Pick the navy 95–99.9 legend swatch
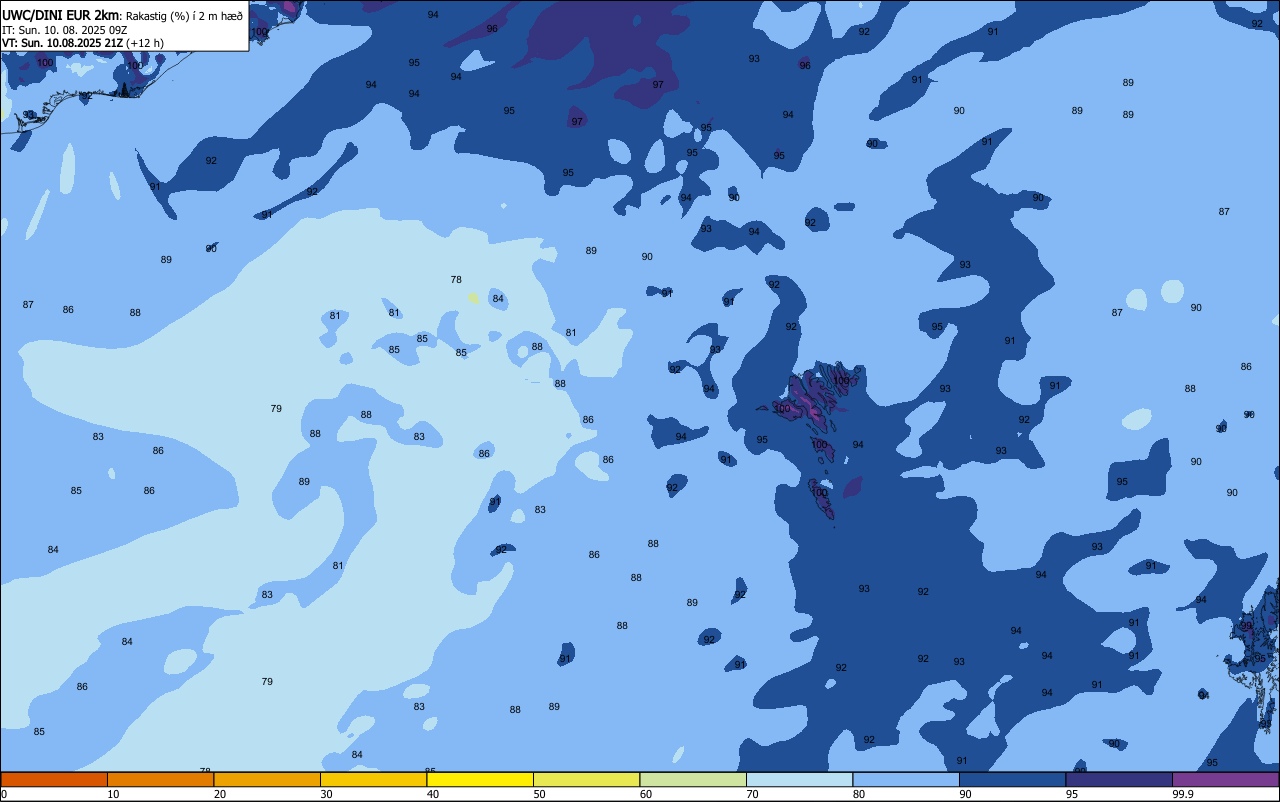1280x802 pixels. (1119, 779)
